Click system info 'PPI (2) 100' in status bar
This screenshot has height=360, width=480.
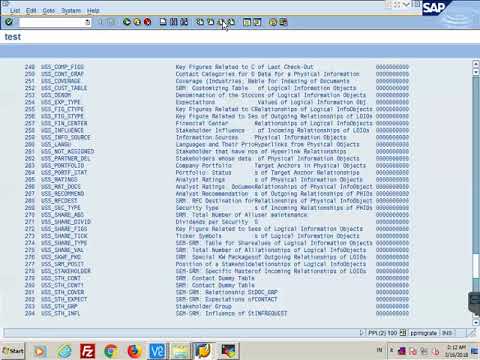[x=382, y=333]
